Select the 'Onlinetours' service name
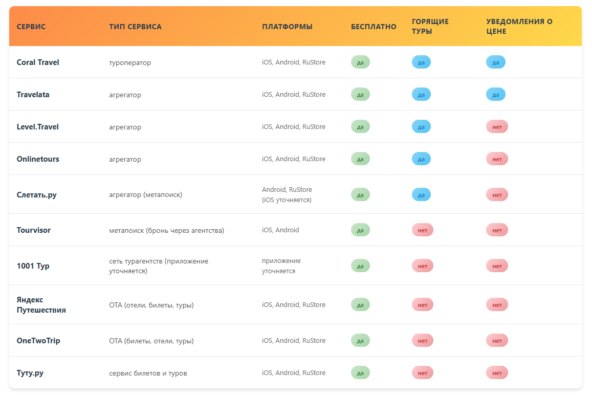Screen dimensions: 592x396 pyautogui.click(x=38, y=159)
